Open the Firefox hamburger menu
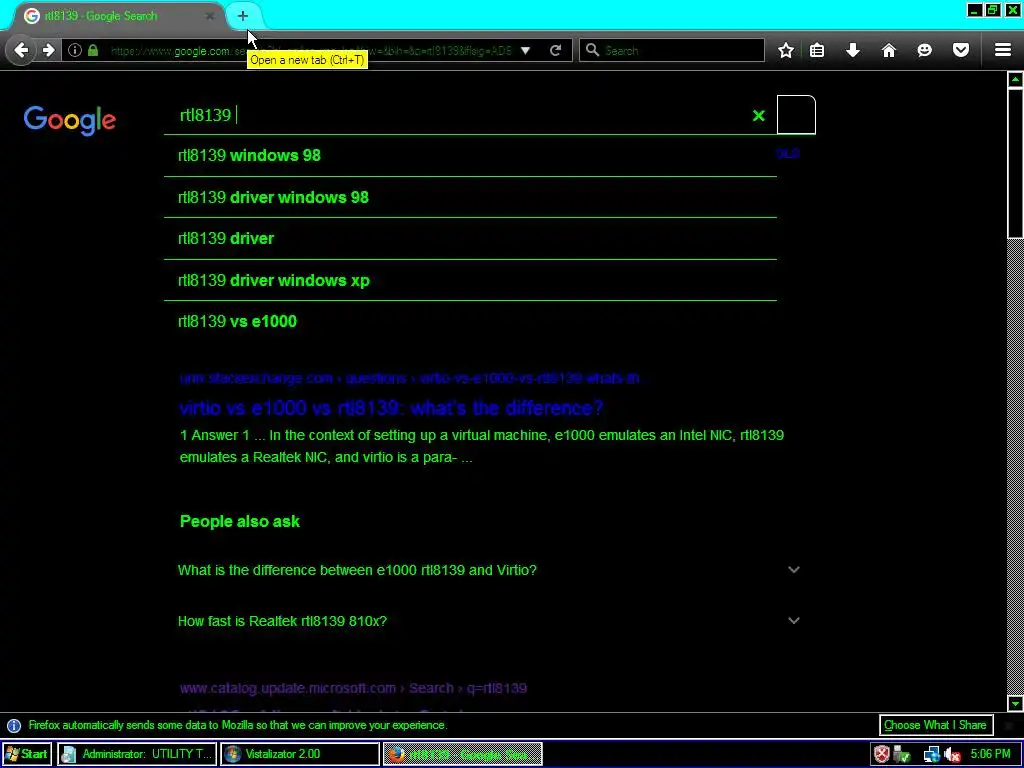The width and height of the screenshot is (1024, 768). (1003, 50)
